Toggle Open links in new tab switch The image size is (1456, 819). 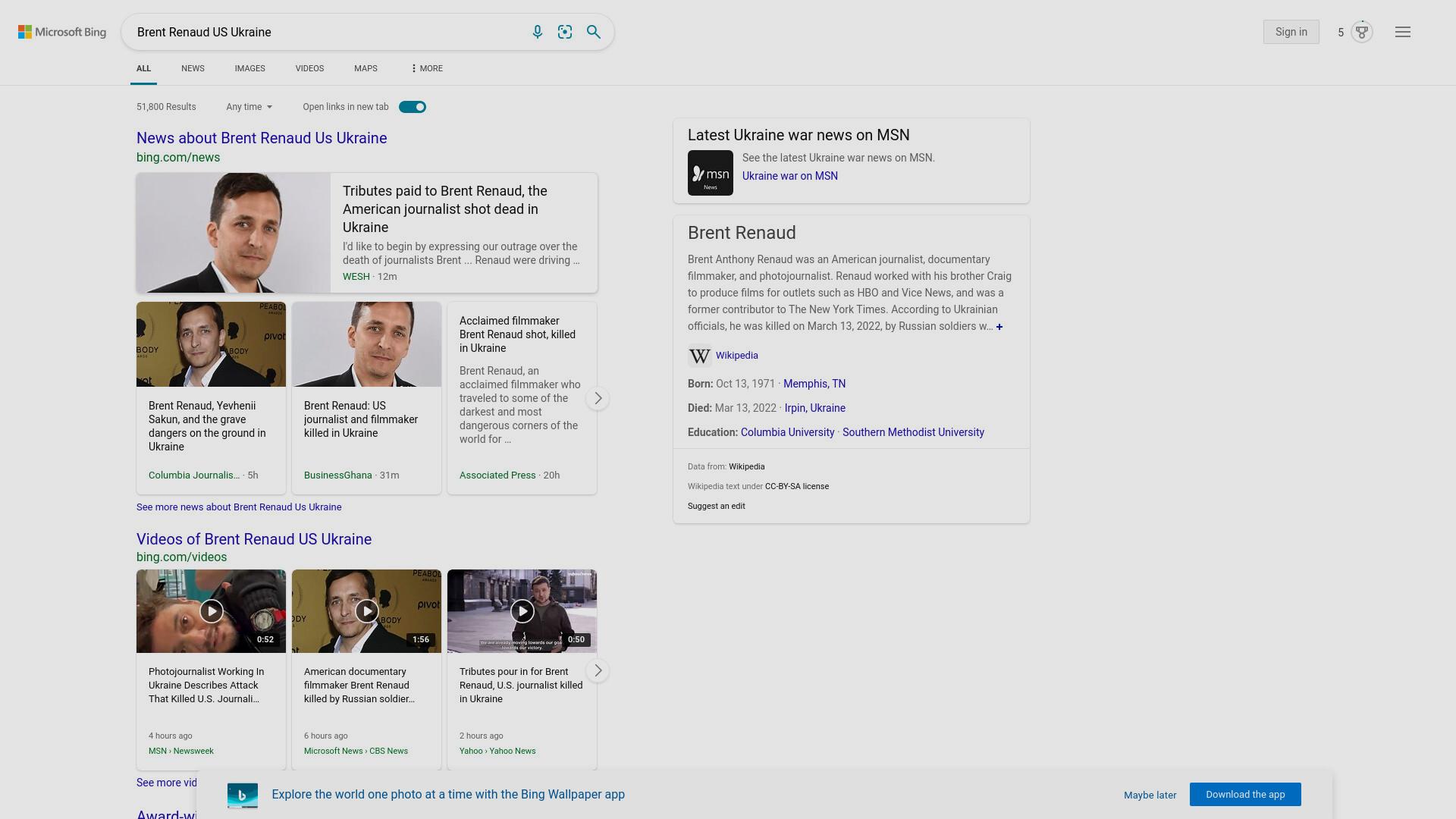tap(413, 107)
